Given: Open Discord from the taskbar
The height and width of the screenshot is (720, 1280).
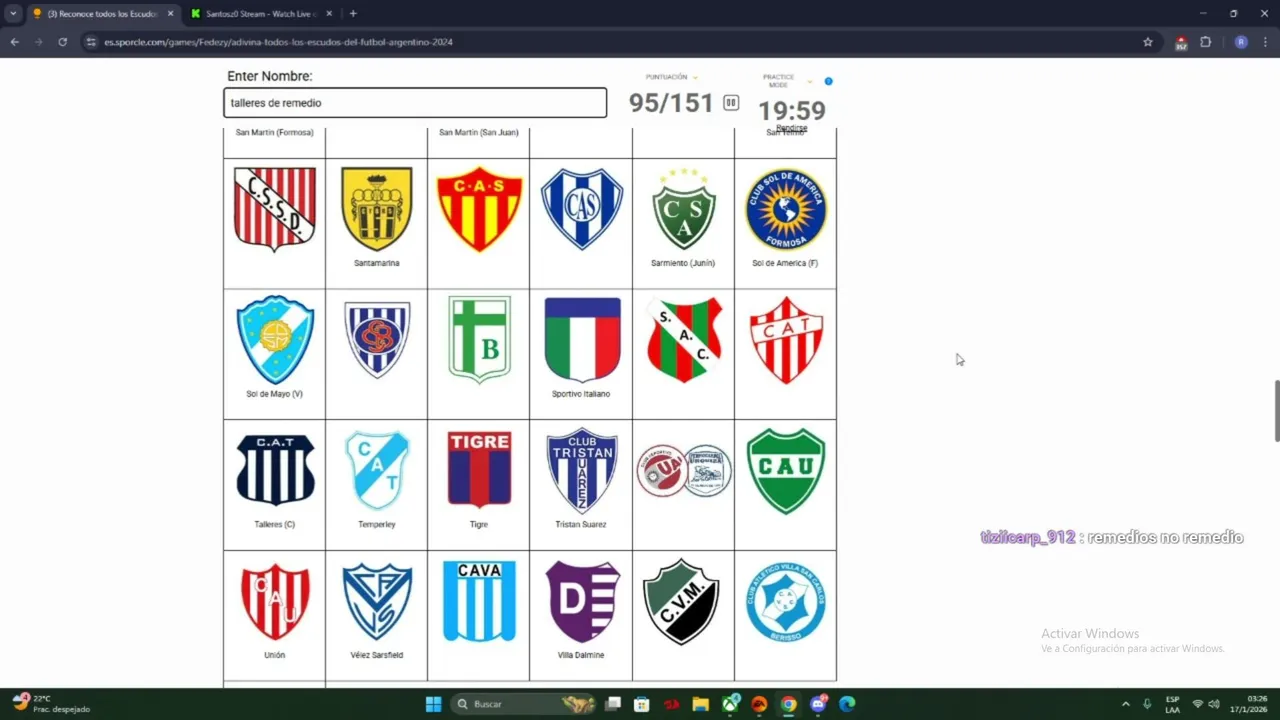Looking at the screenshot, I should [x=819, y=704].
